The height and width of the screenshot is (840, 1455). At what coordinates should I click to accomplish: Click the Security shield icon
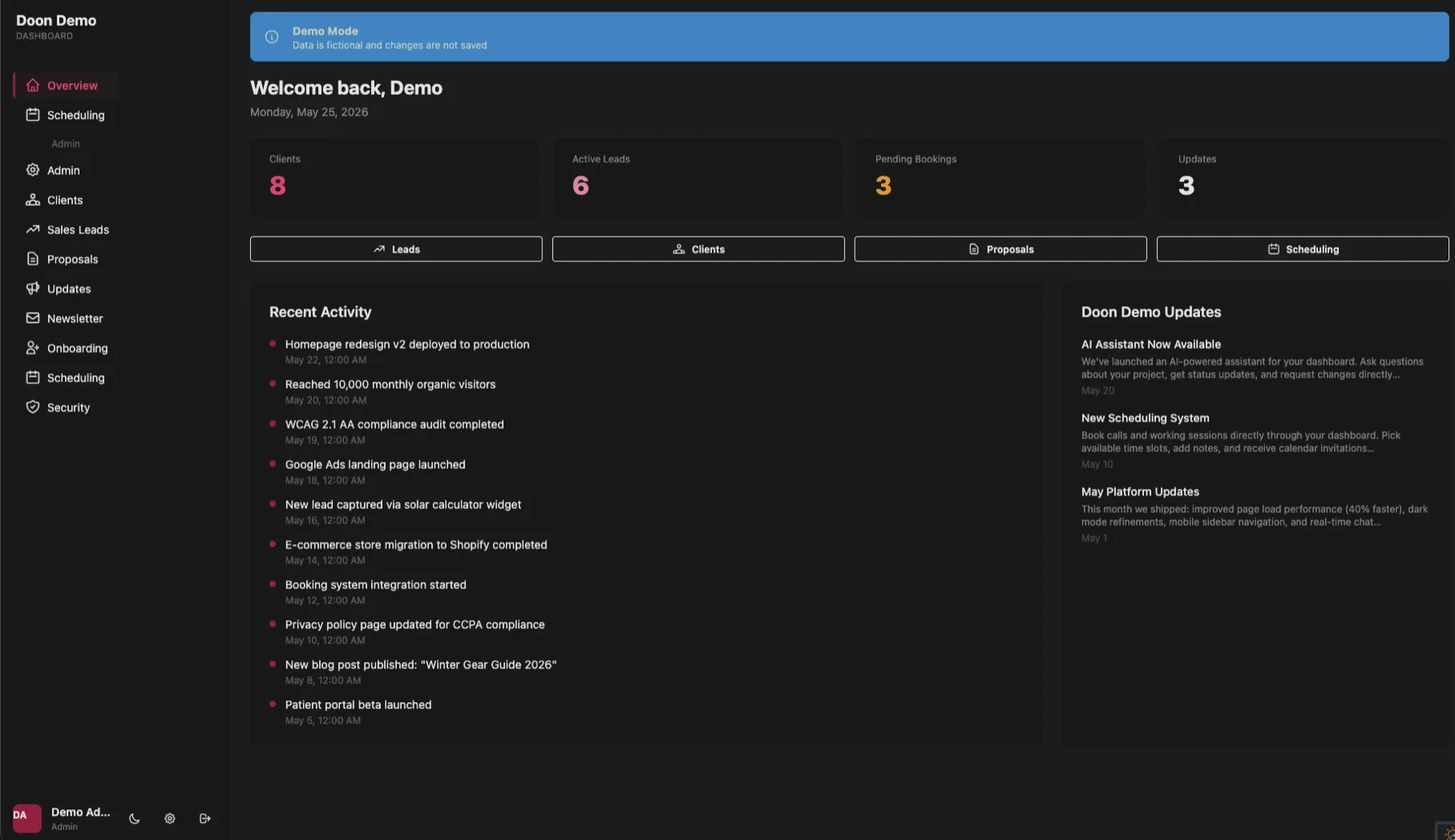coord(32,407)
